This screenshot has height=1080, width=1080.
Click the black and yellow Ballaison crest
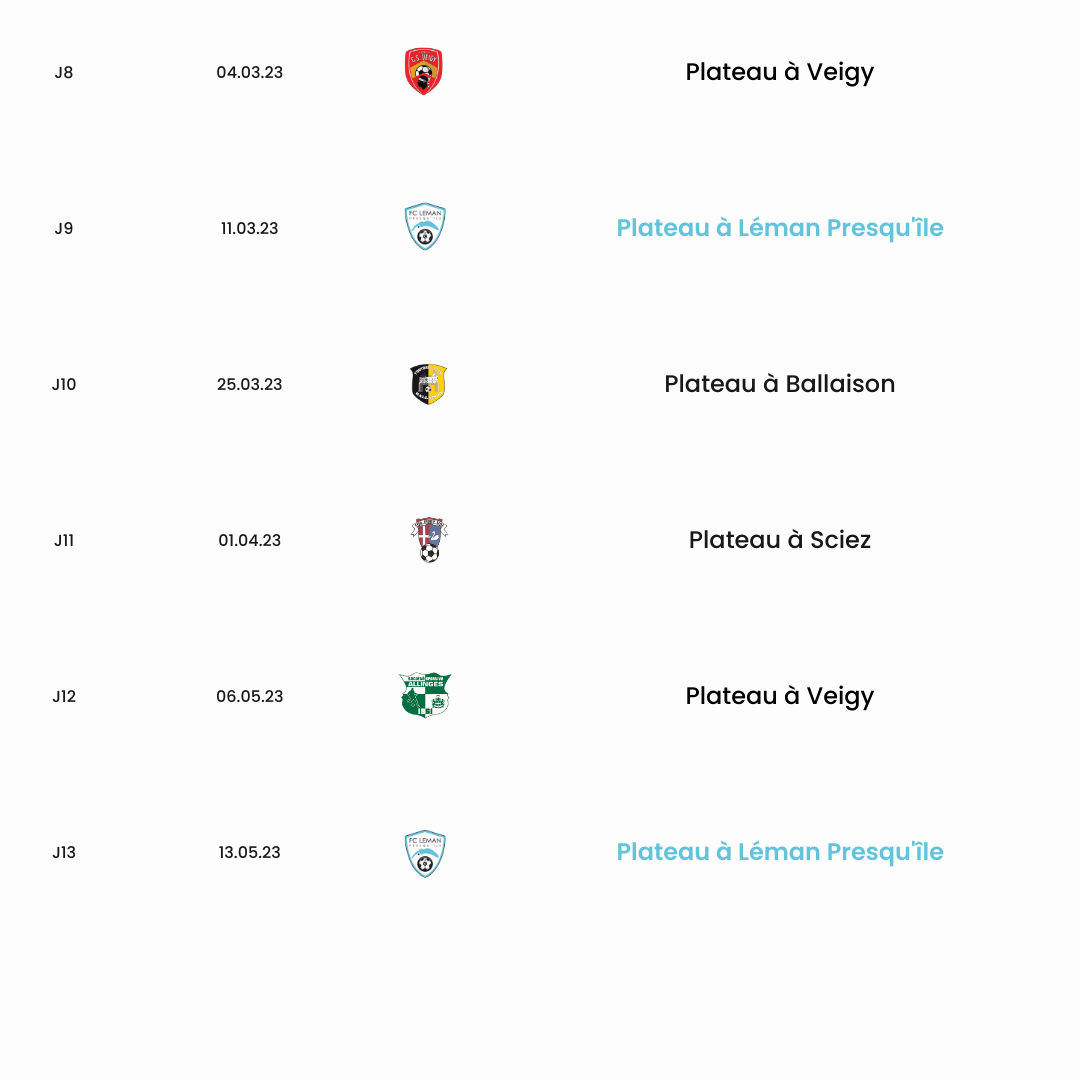(x=428, y=384)
